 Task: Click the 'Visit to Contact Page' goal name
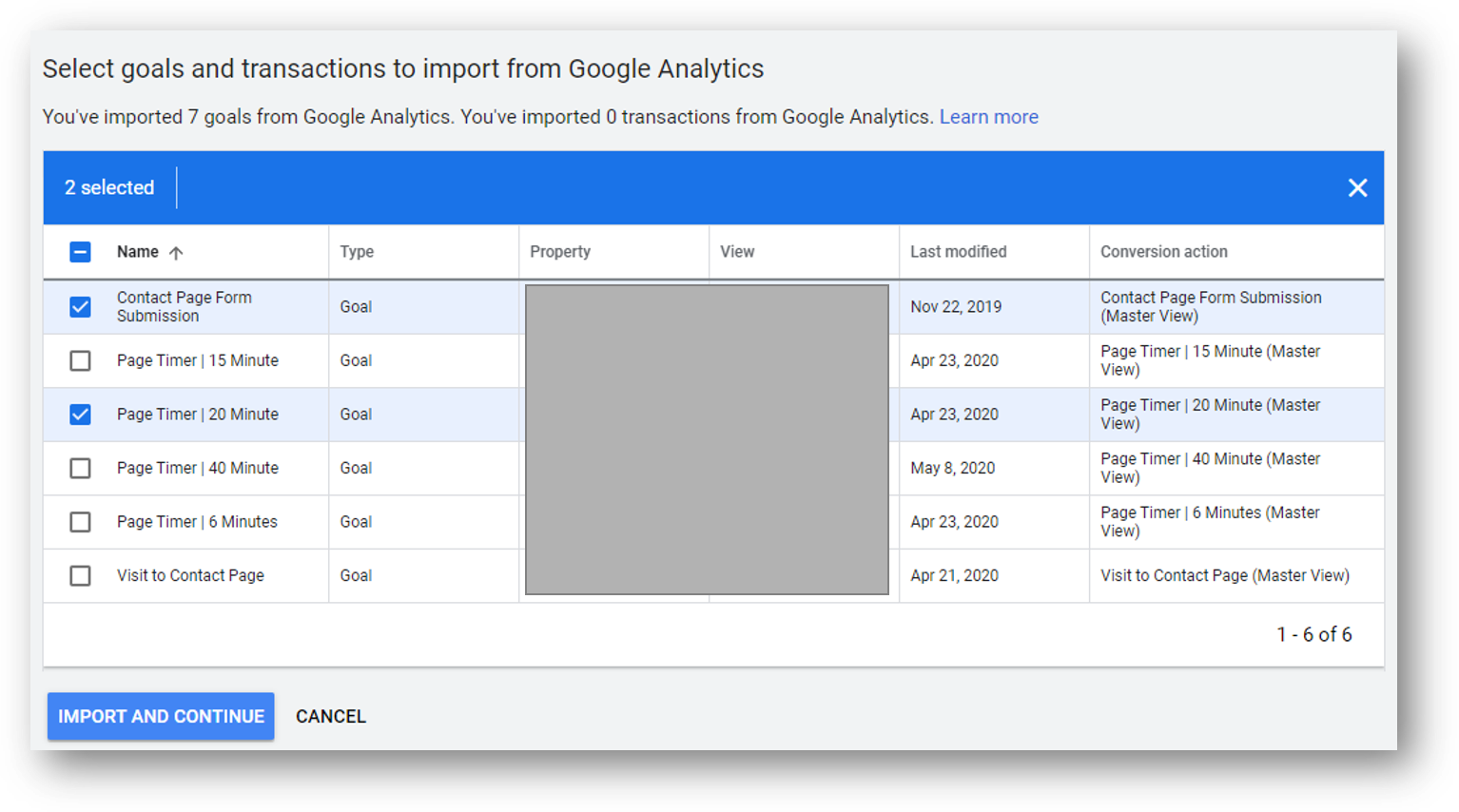click(x=190, y=576)
